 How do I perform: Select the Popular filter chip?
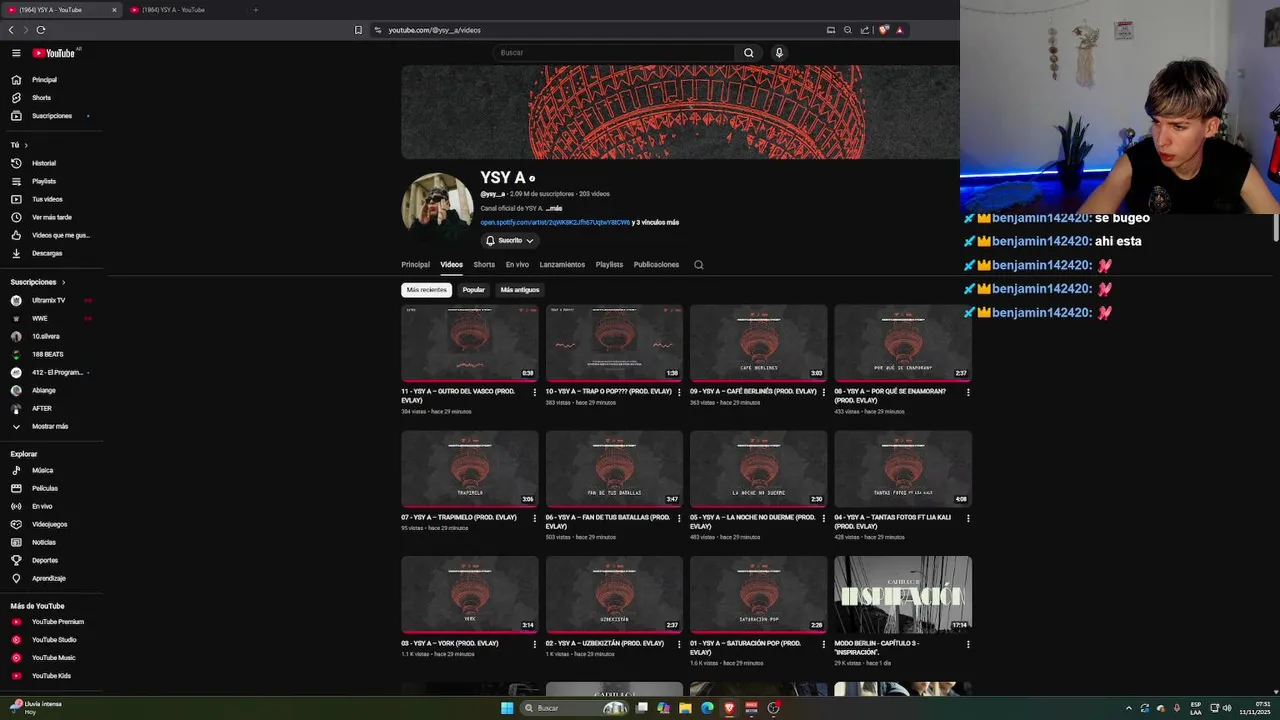(474, 290)
